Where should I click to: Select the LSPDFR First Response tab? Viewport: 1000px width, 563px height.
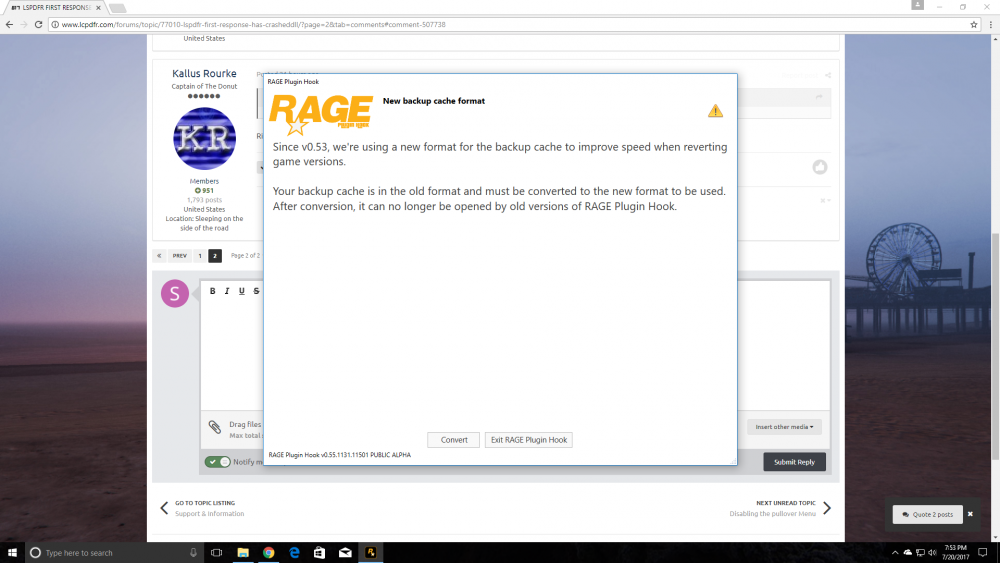(51, 8)
